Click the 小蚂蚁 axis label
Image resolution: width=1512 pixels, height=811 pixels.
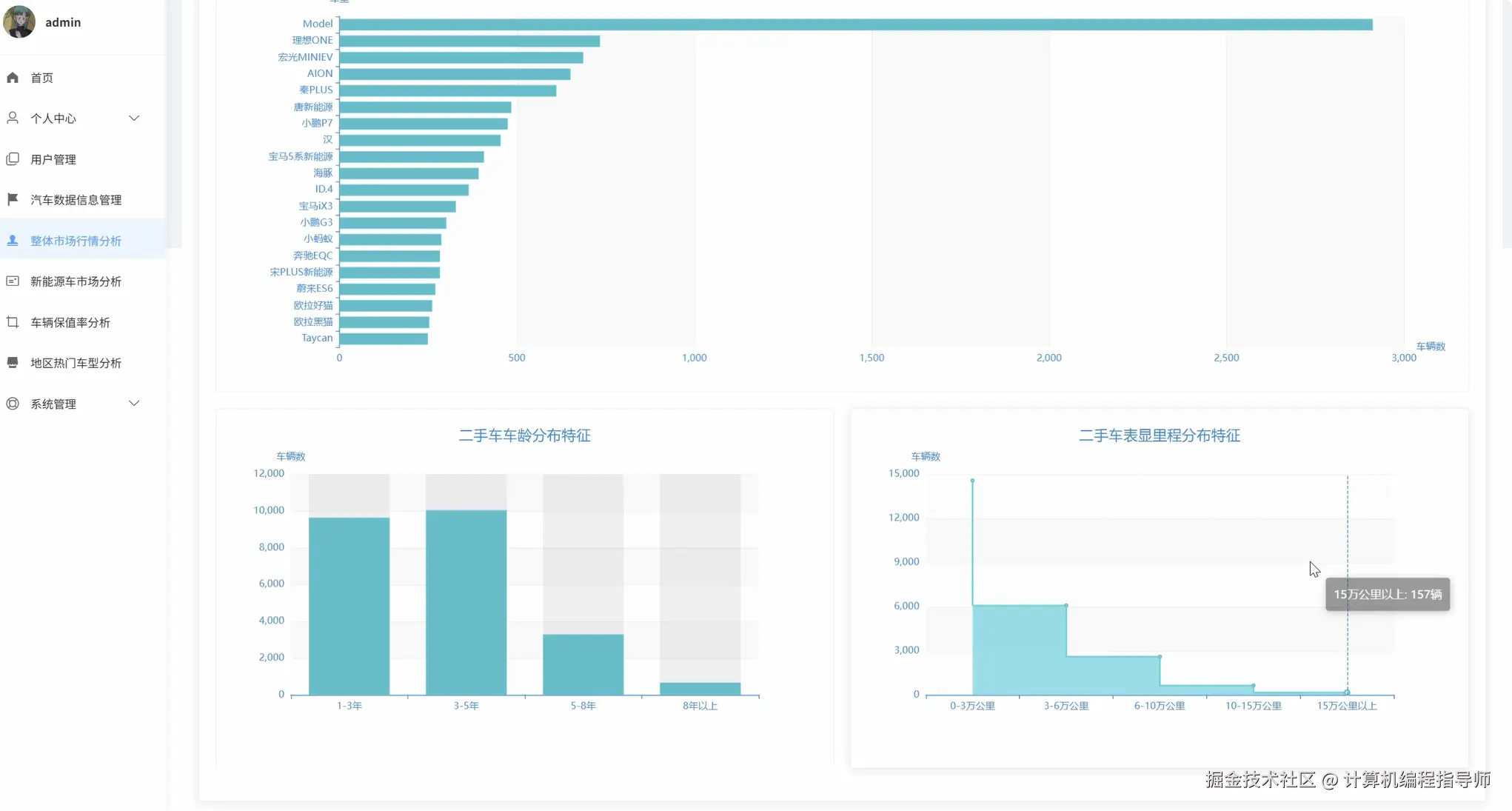[x=318, y=238]
